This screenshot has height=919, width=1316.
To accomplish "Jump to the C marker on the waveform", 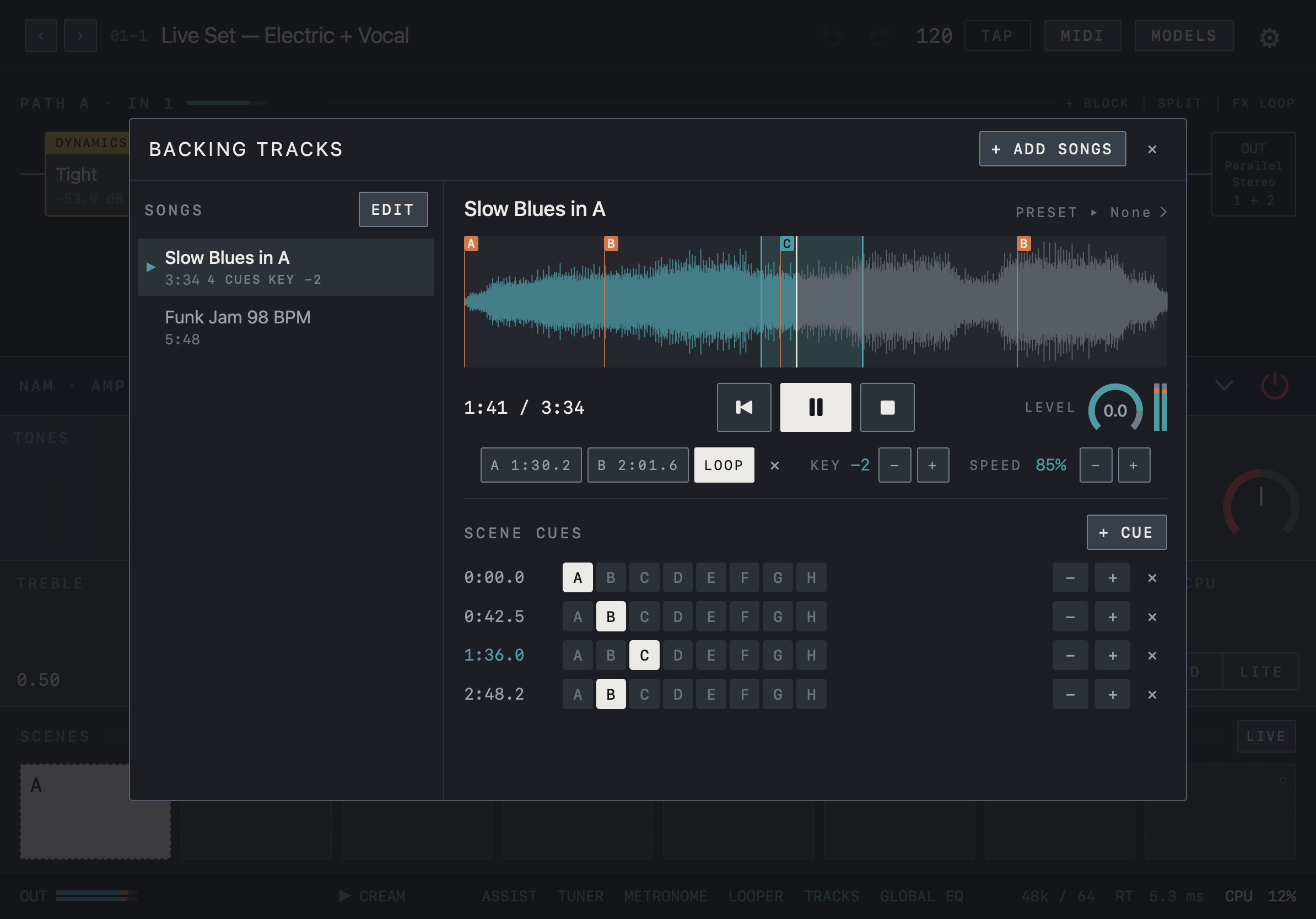I will (x=786, y=244).
